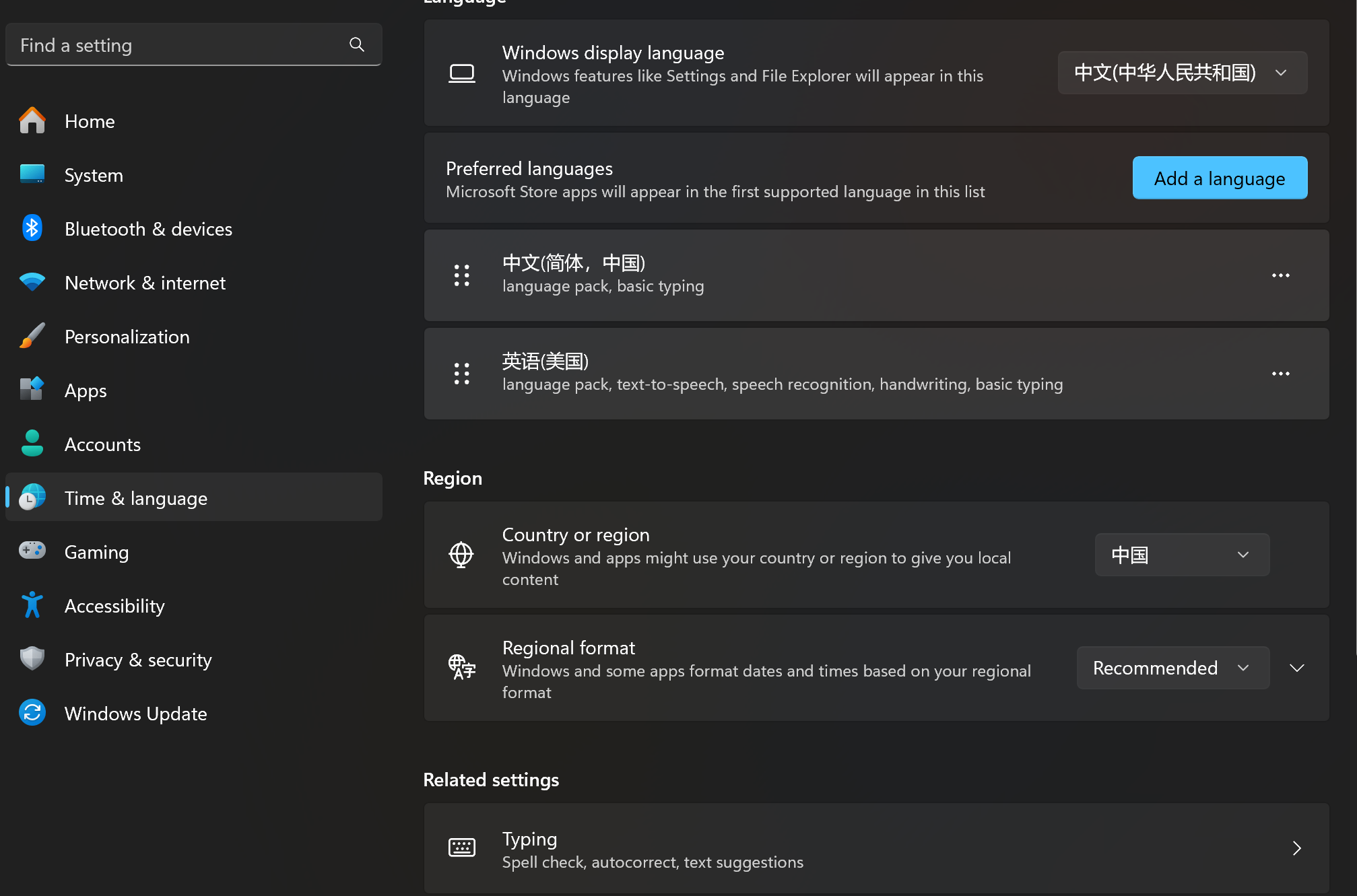Select Time & language in sidebar

pyautogui.click(x=194, y=497)
